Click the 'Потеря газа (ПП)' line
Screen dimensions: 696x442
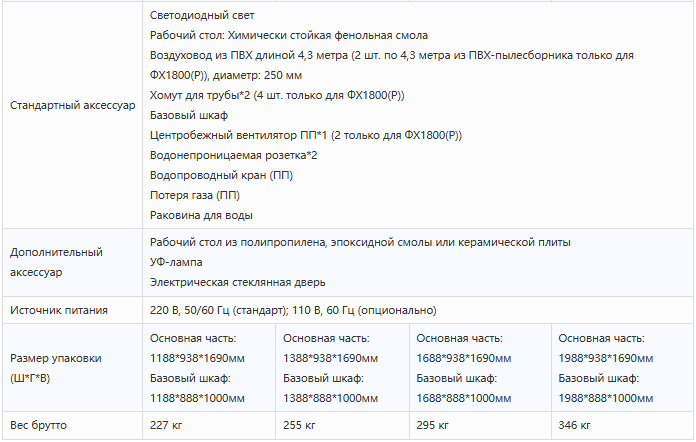tap(195, 195)
